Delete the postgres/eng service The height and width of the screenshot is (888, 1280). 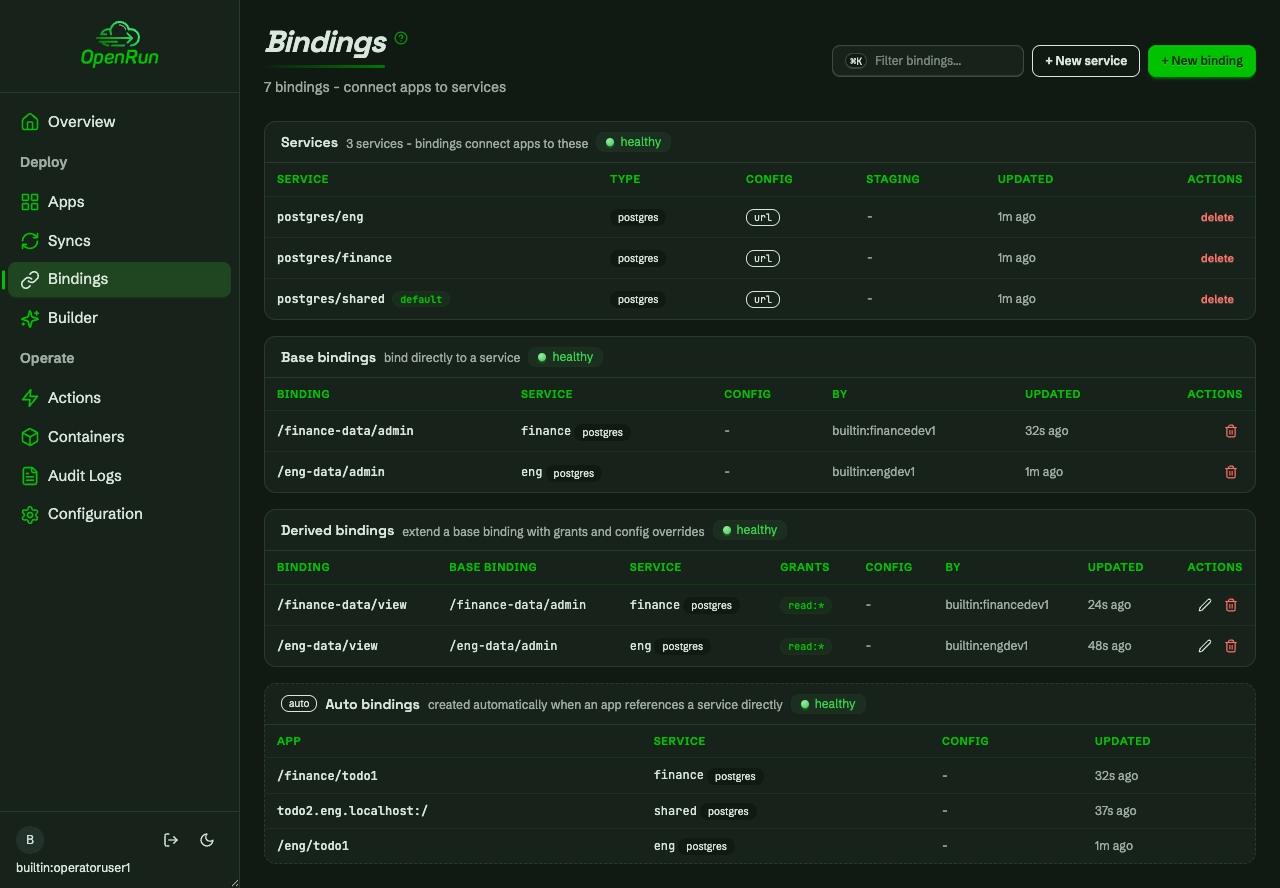[x=1217, y=217]
